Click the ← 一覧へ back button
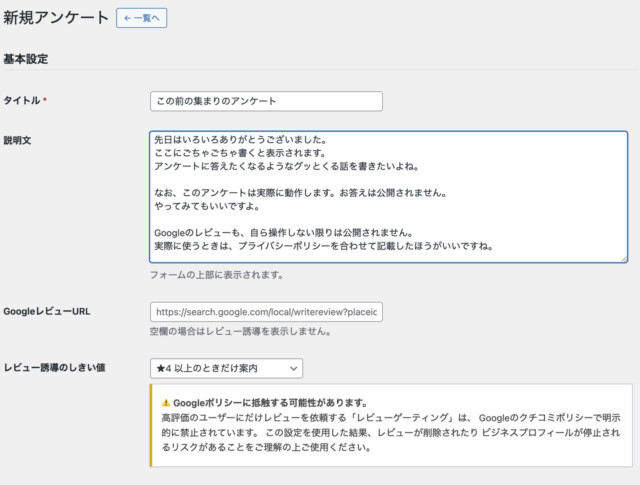The image size is (640, 485). point(141,17)
